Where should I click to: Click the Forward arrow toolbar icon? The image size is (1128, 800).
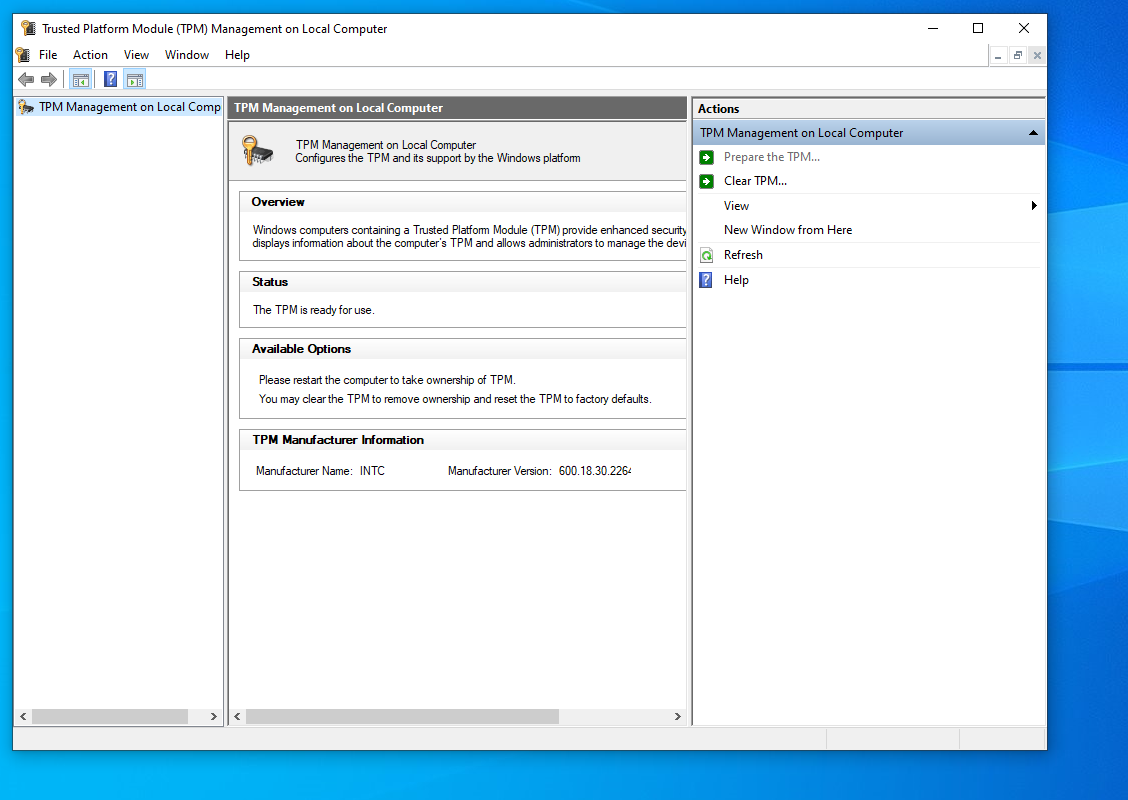pos(49,79)
